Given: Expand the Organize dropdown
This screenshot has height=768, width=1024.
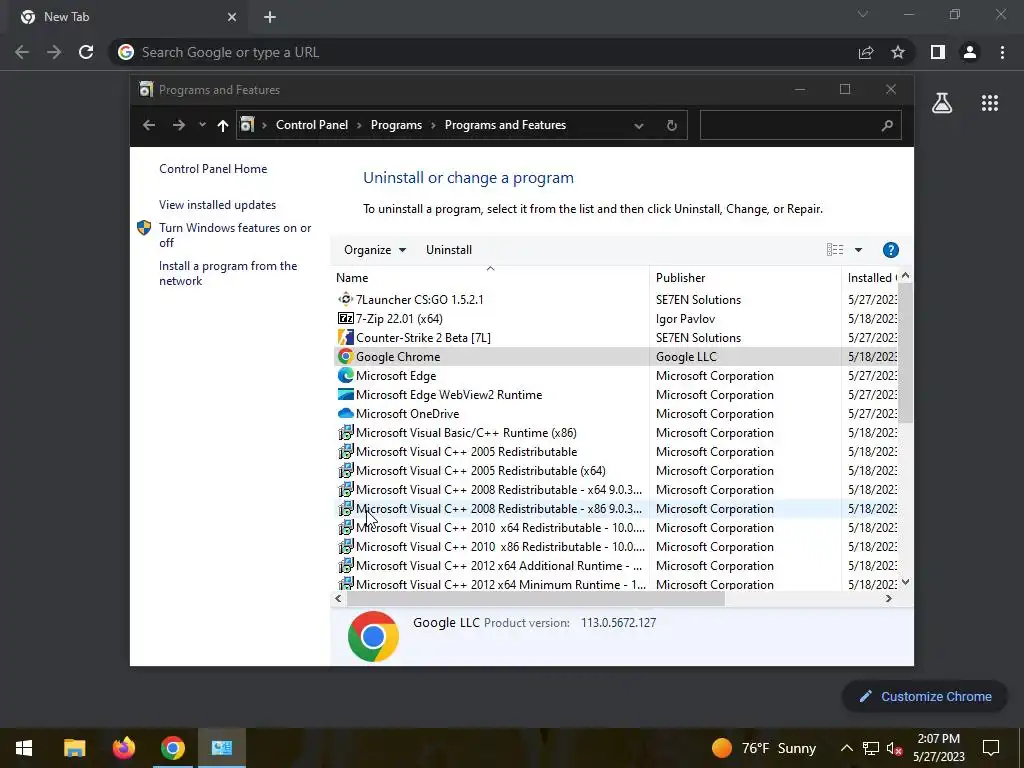Looking at the screenshot, I should coord(375,249).
